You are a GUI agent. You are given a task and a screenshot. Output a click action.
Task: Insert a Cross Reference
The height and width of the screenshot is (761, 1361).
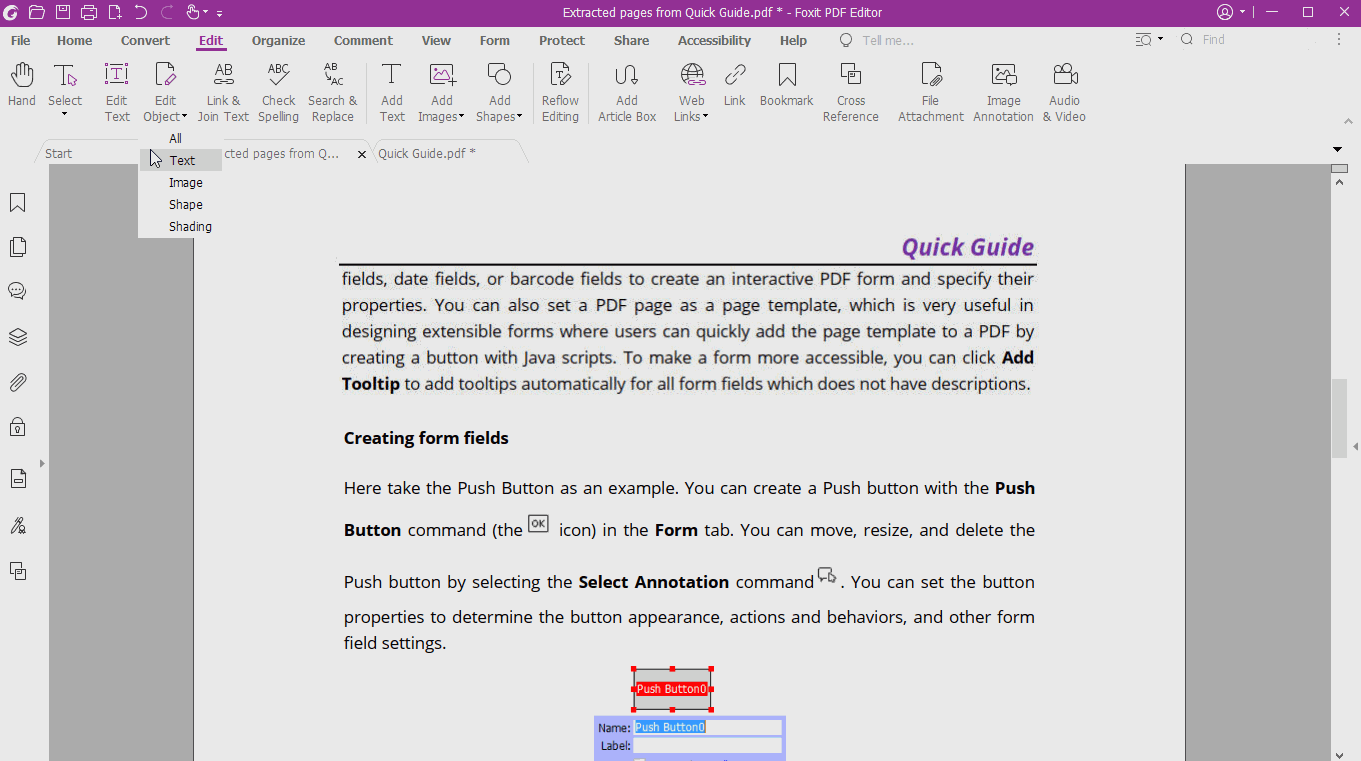click(850, 88)
